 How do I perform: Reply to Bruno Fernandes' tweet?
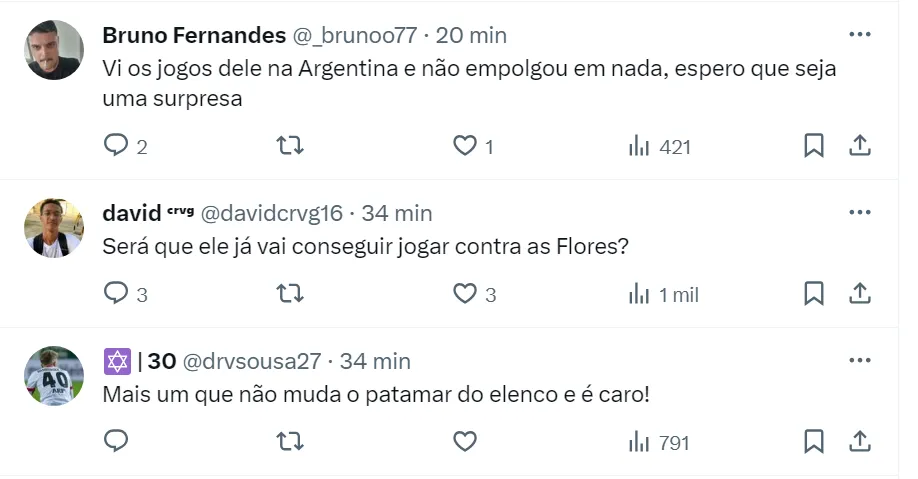click(x=117, y=146)
